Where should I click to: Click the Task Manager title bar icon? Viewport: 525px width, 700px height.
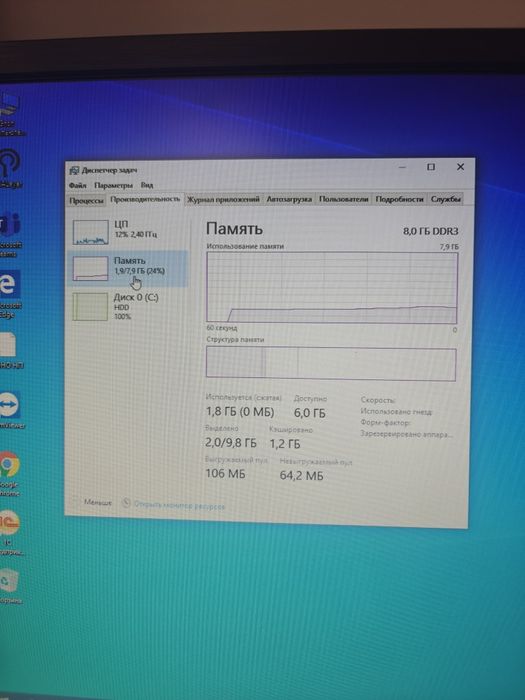[x=74, y=171]
